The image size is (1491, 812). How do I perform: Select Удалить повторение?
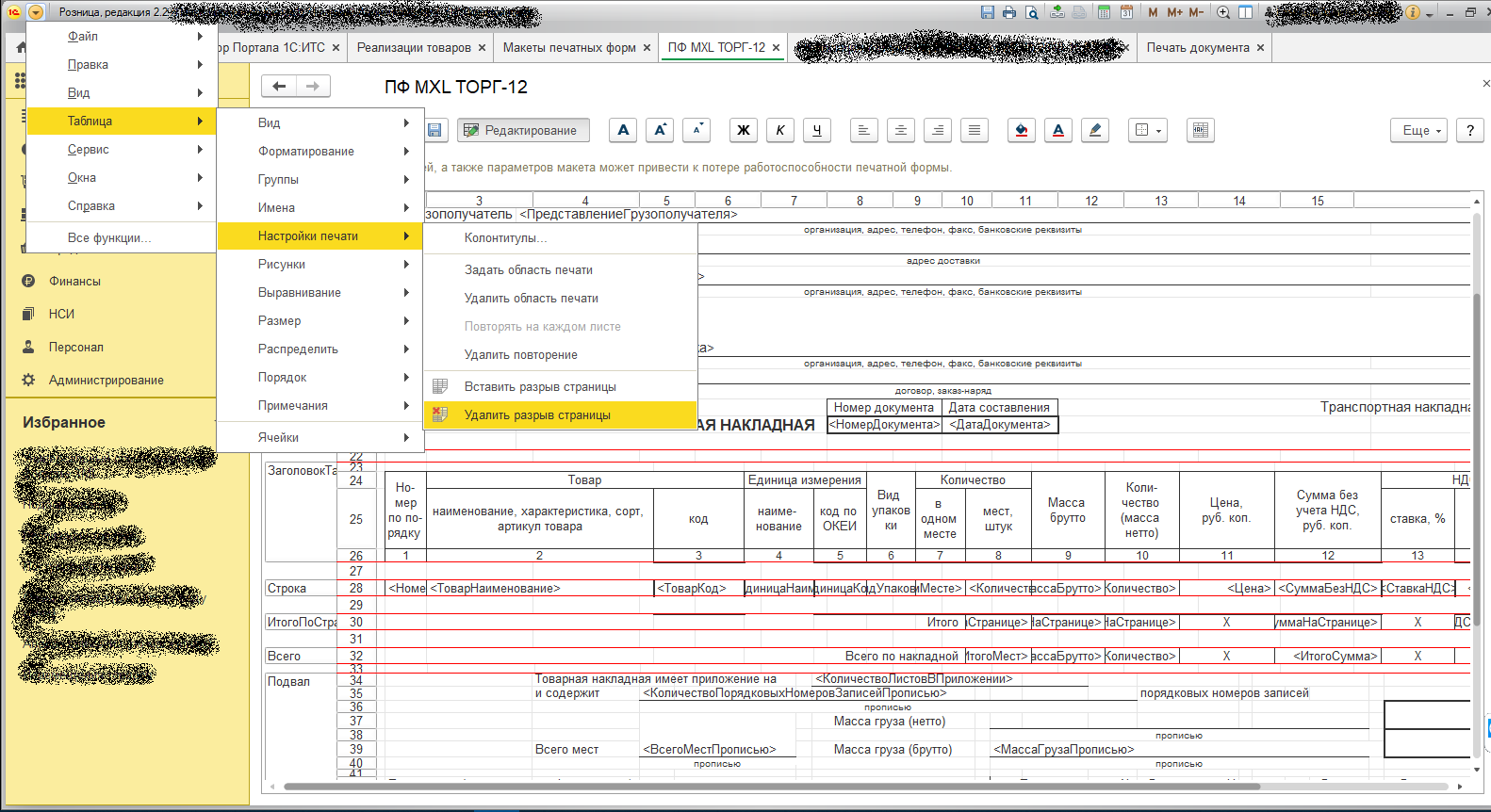coord(561,354)
